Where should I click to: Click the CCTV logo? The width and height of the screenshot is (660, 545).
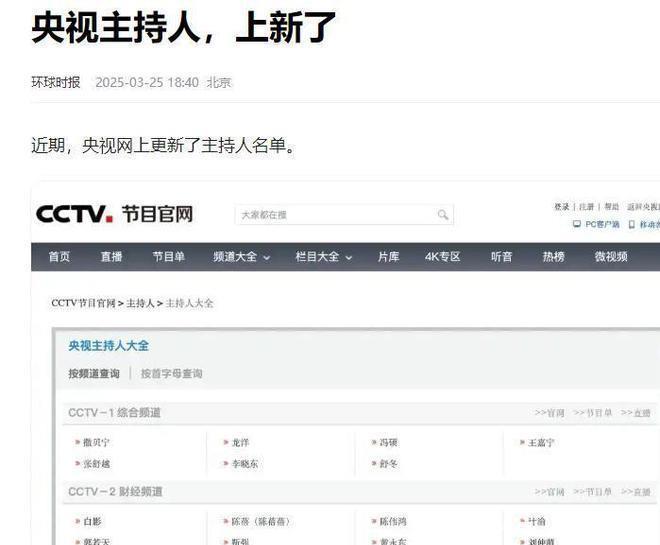74,214
